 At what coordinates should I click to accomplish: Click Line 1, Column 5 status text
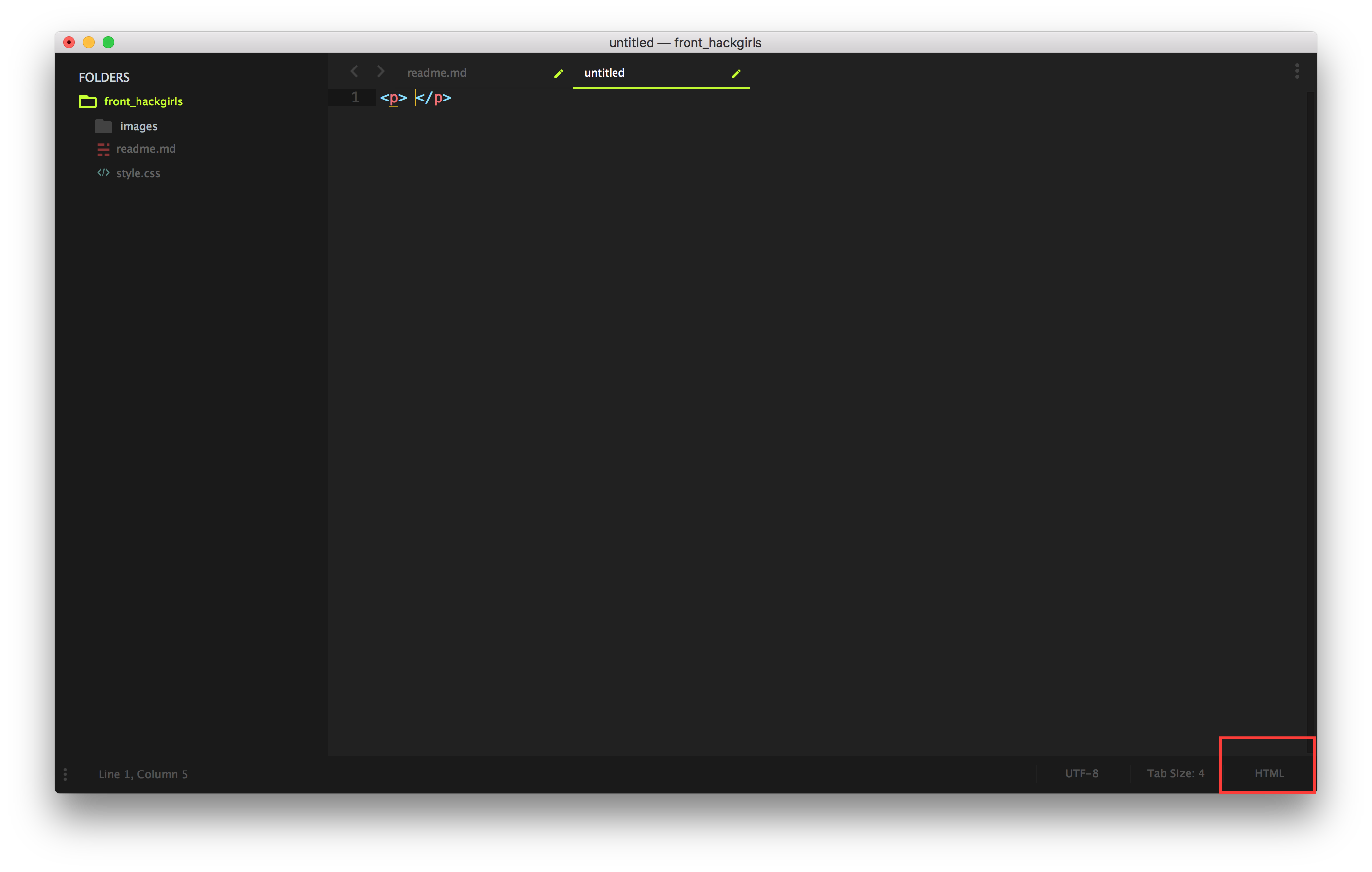click(x=143, y=774)
